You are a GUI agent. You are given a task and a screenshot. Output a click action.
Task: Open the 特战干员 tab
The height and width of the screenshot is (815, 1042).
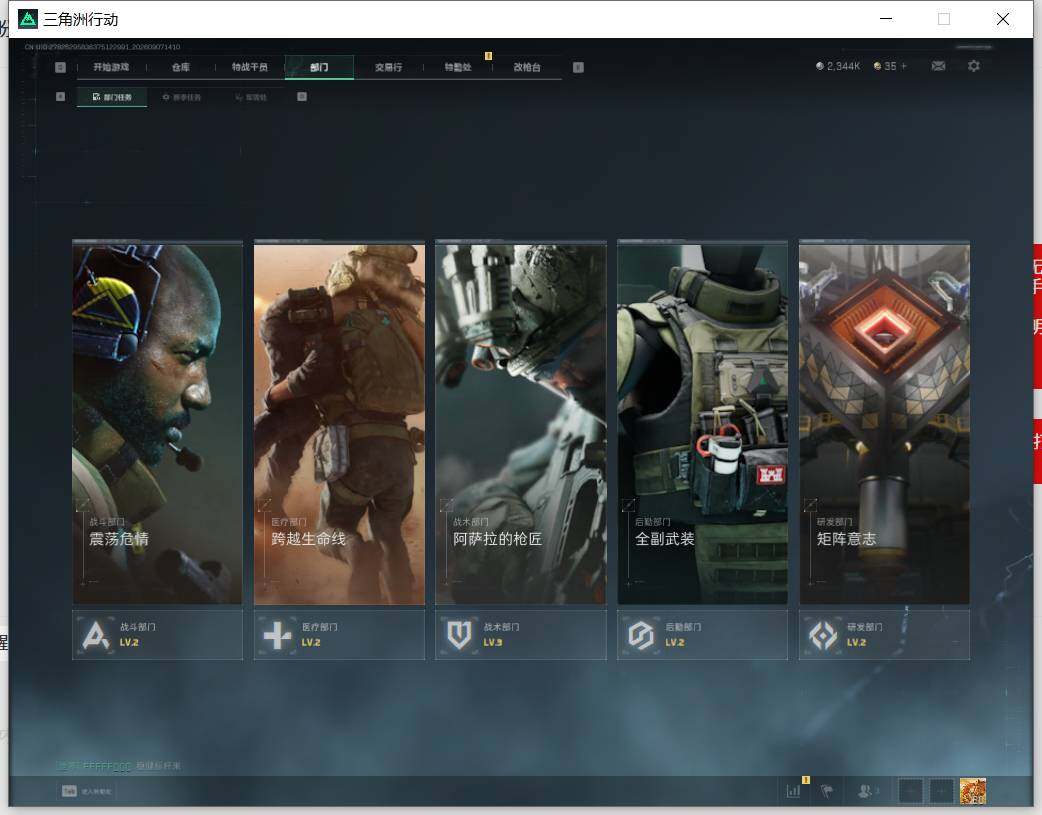[249, 67]
